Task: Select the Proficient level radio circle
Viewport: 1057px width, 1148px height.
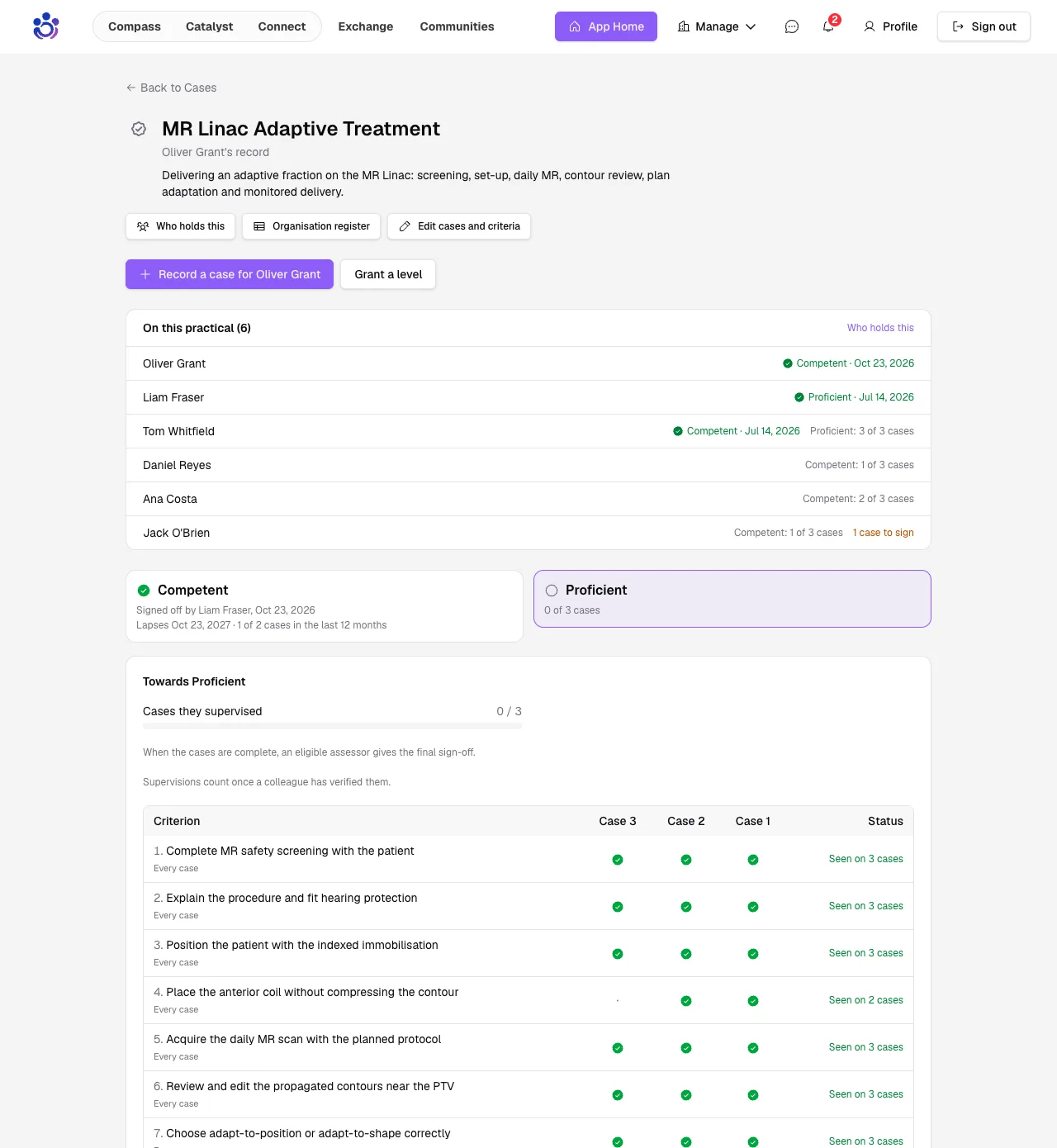Action: [552, 591]
